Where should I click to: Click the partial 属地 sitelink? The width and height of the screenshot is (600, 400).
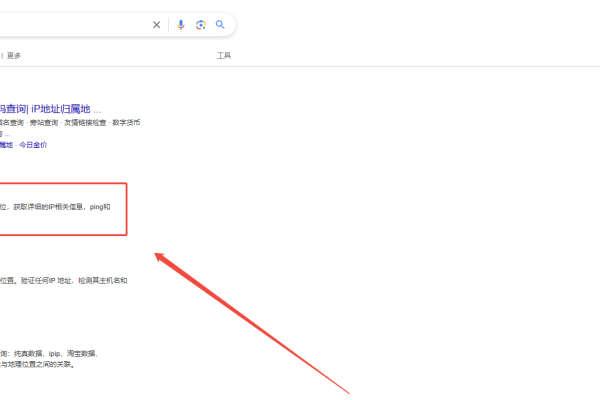point(7,145)
